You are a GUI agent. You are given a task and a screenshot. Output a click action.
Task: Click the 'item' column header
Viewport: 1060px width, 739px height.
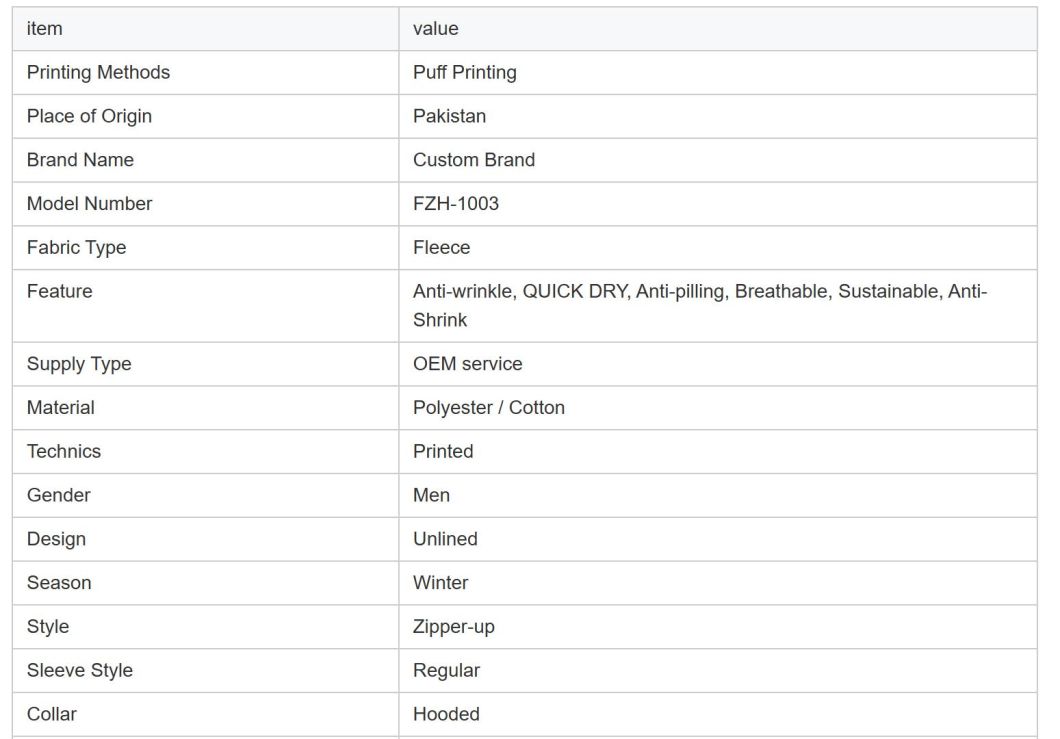206,29
